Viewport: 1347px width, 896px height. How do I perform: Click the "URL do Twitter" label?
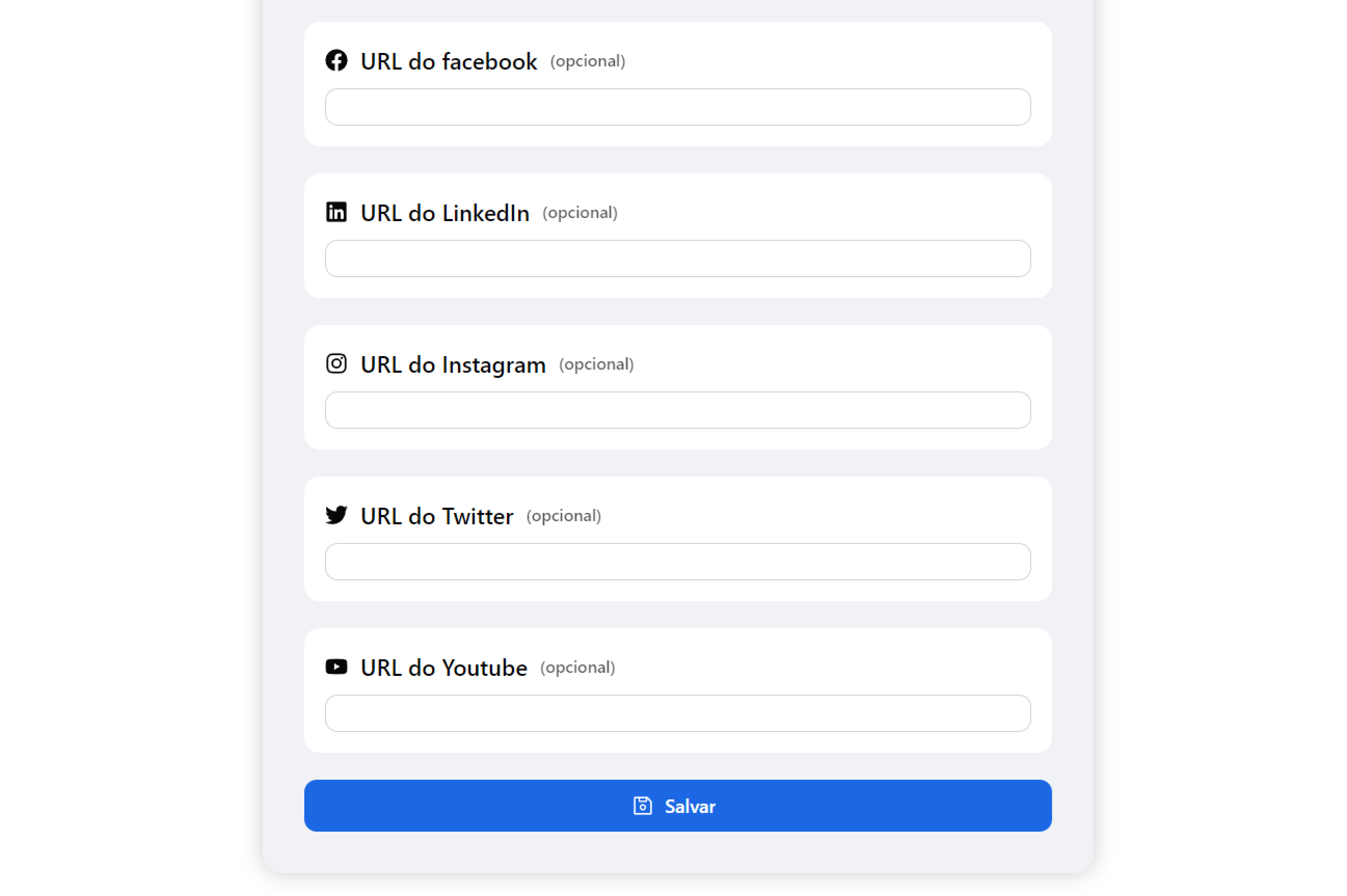pos(437,517)
